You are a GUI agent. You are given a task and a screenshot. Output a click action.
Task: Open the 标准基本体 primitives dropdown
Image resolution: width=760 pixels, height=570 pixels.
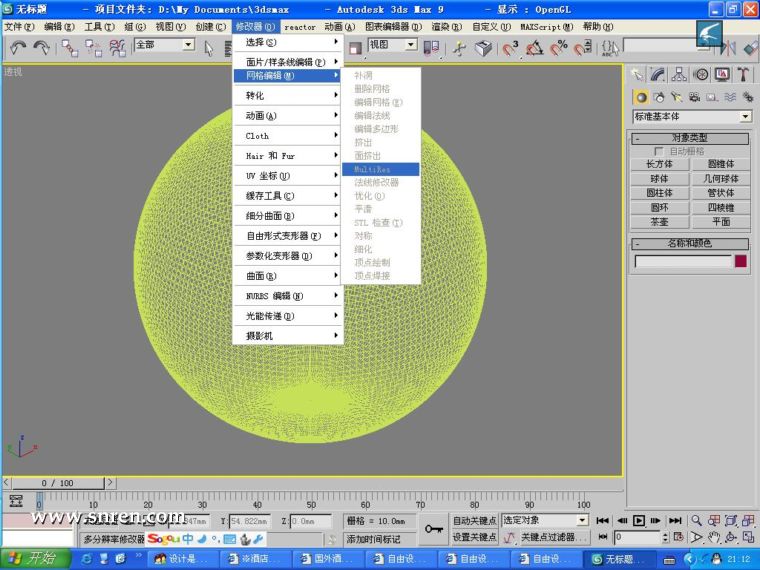coord(690,116)
